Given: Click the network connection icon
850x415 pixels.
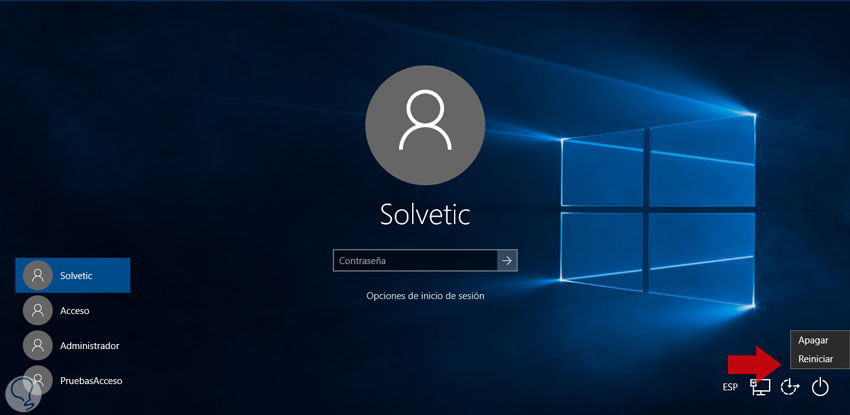Looking at the screenshot, I should [x=760, y=387].
